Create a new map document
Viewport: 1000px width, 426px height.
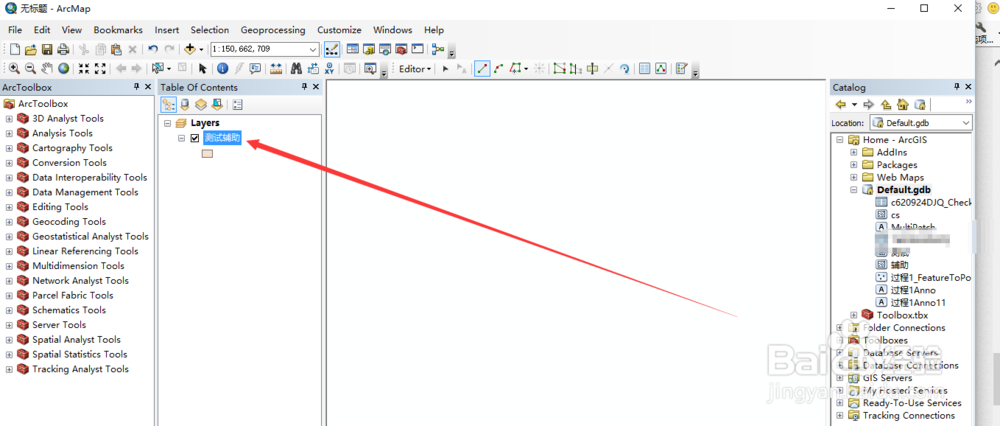[15, 50]
